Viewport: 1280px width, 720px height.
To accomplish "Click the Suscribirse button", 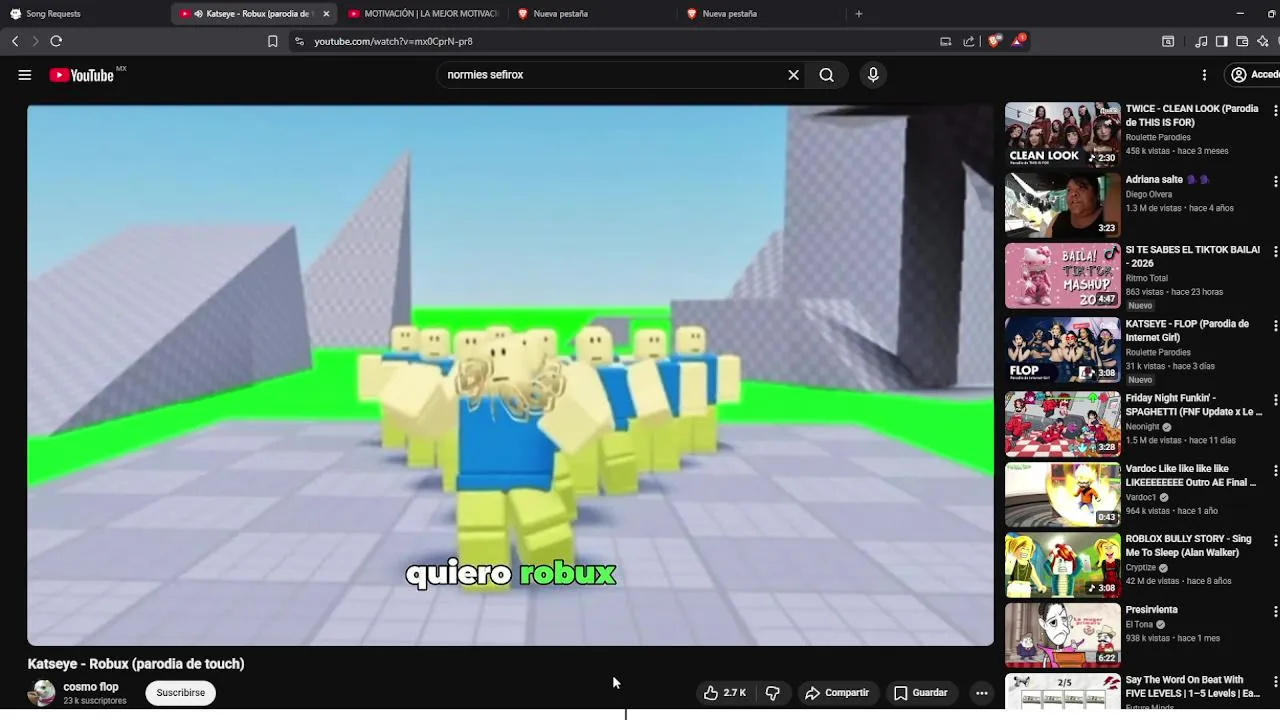I will click(x=180, y=692).
